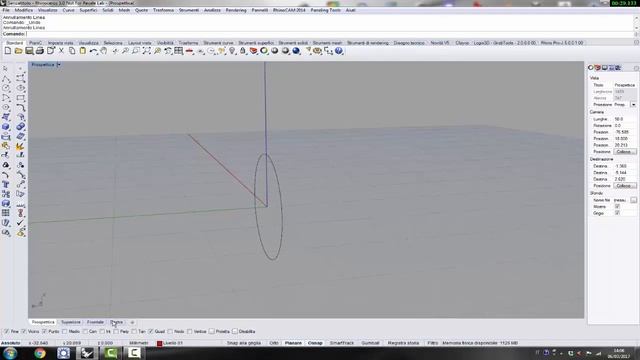This screenshot has height=360, width=640.
Task: Enable the Cen osnap checkbox
Action: coord(85,331)
